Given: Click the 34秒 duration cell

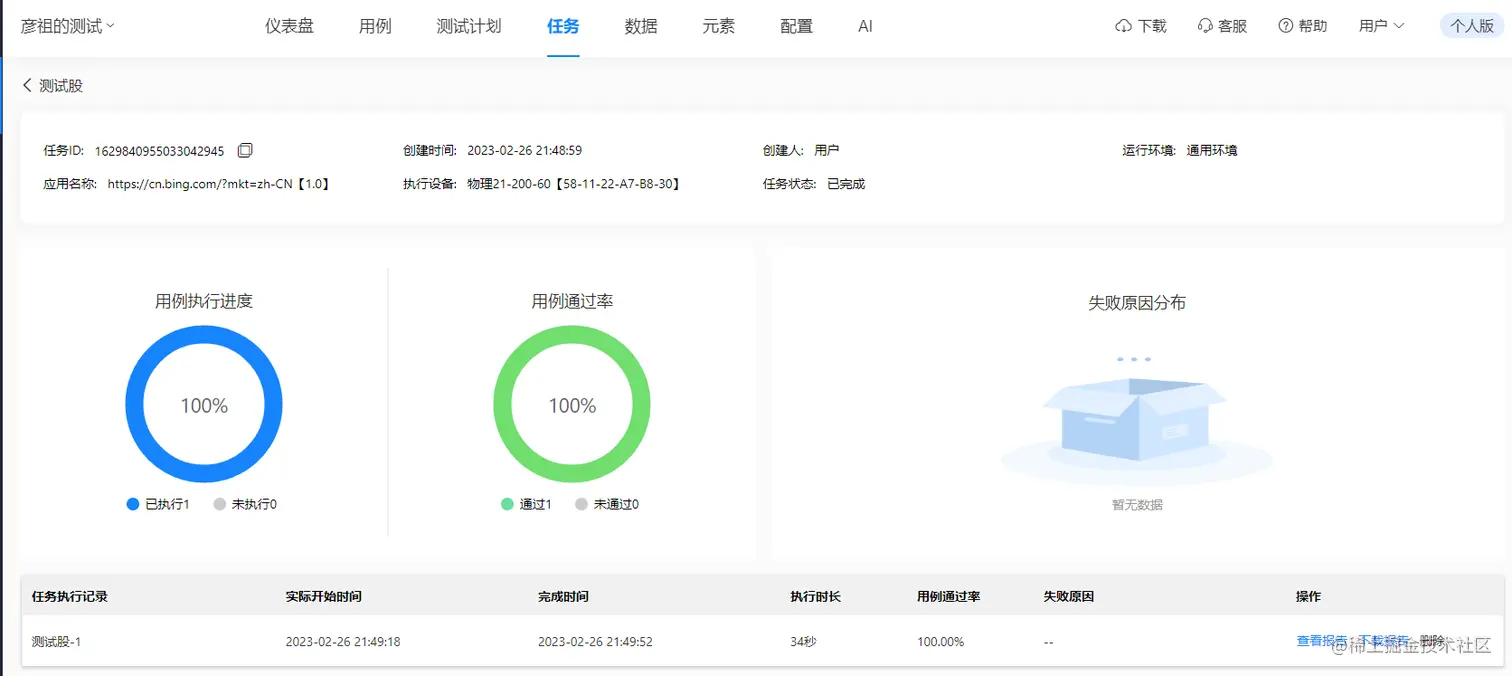Looking at the screenshot, I should coord(803,641).
